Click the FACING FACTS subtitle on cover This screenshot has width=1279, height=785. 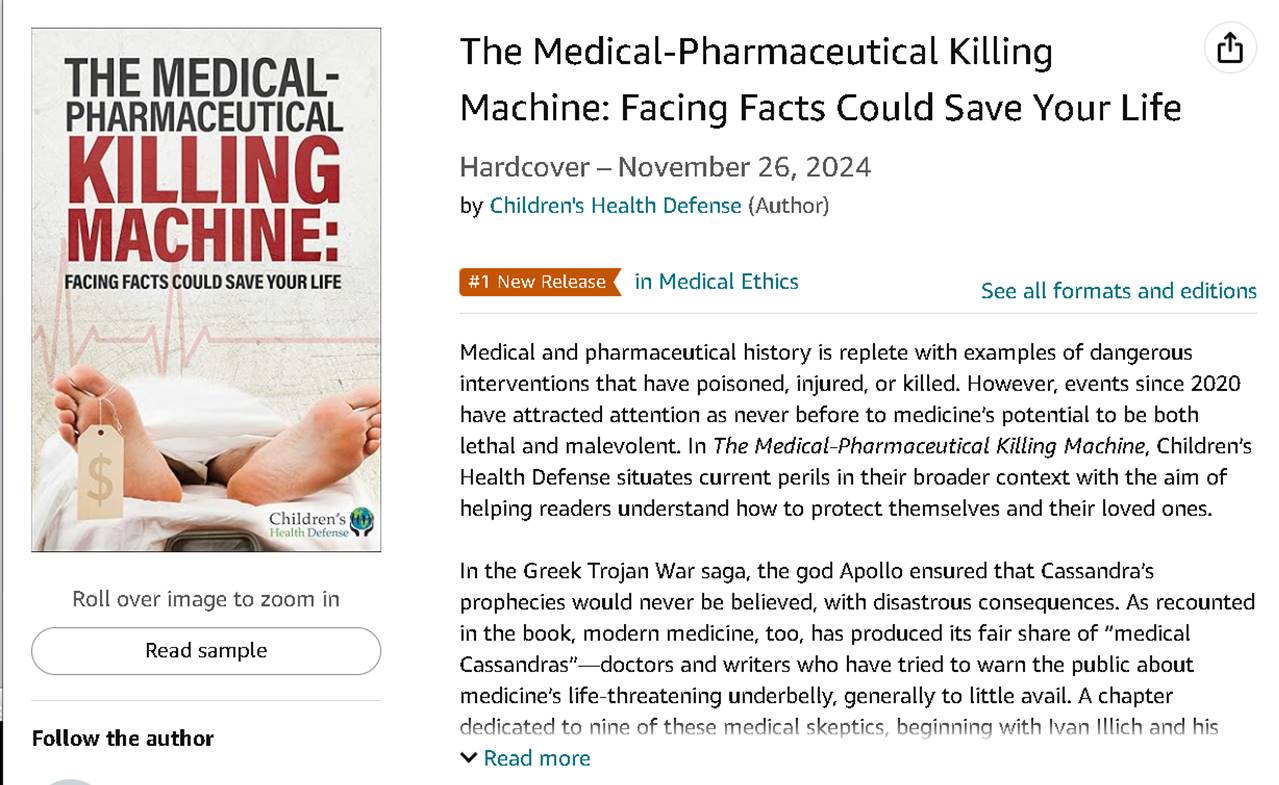(x=203, y=281)
